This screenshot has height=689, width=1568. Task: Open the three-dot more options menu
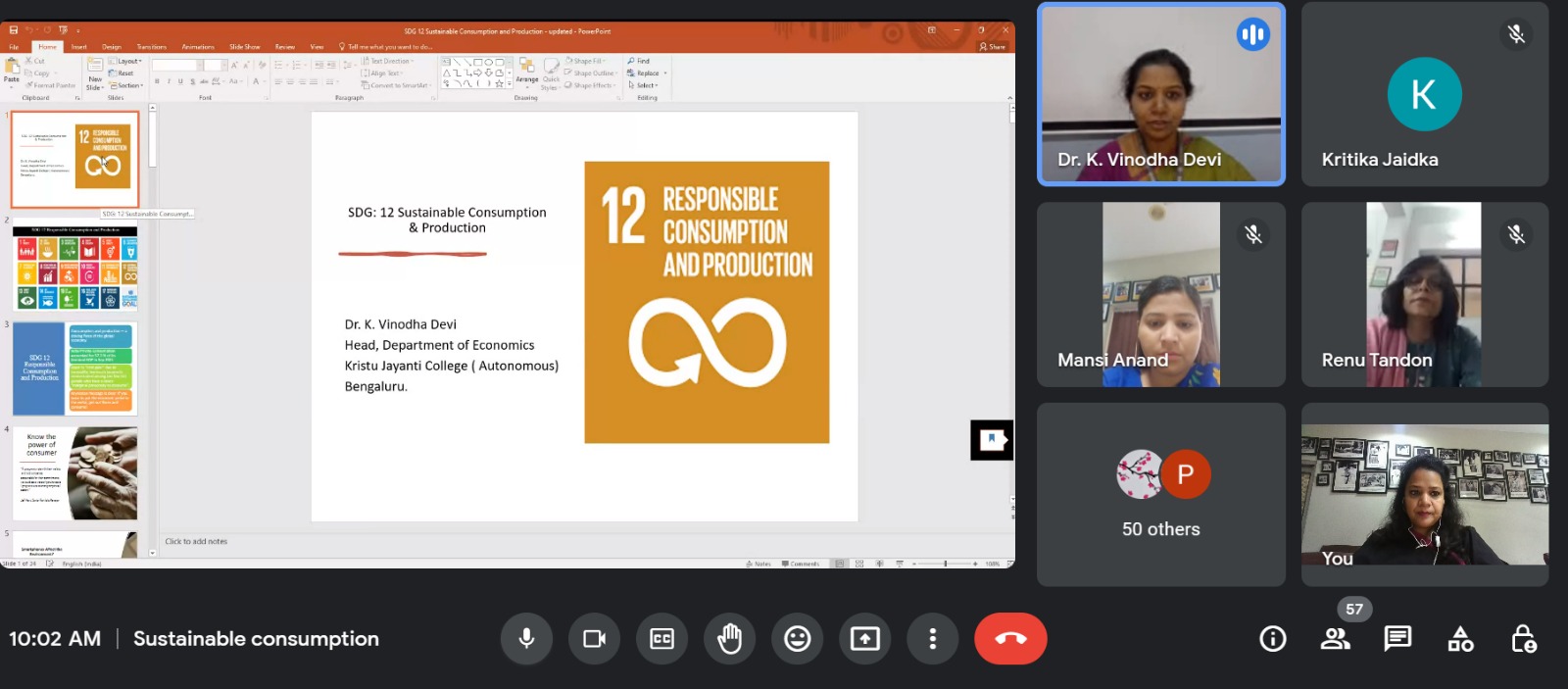click(932, 639)
